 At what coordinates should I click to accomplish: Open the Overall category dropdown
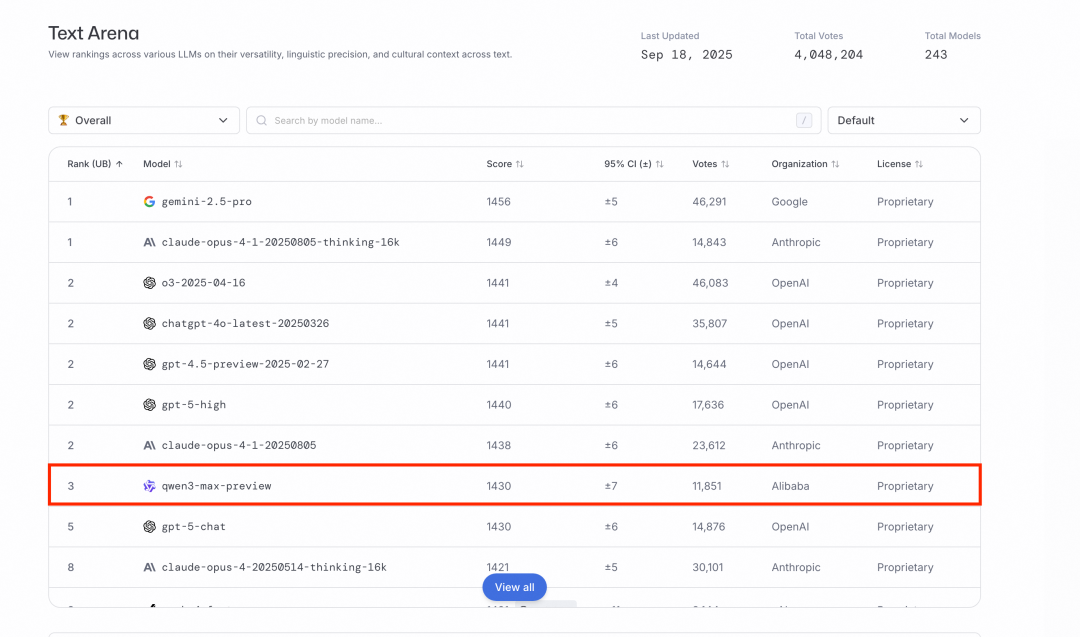tap(144, 120)
